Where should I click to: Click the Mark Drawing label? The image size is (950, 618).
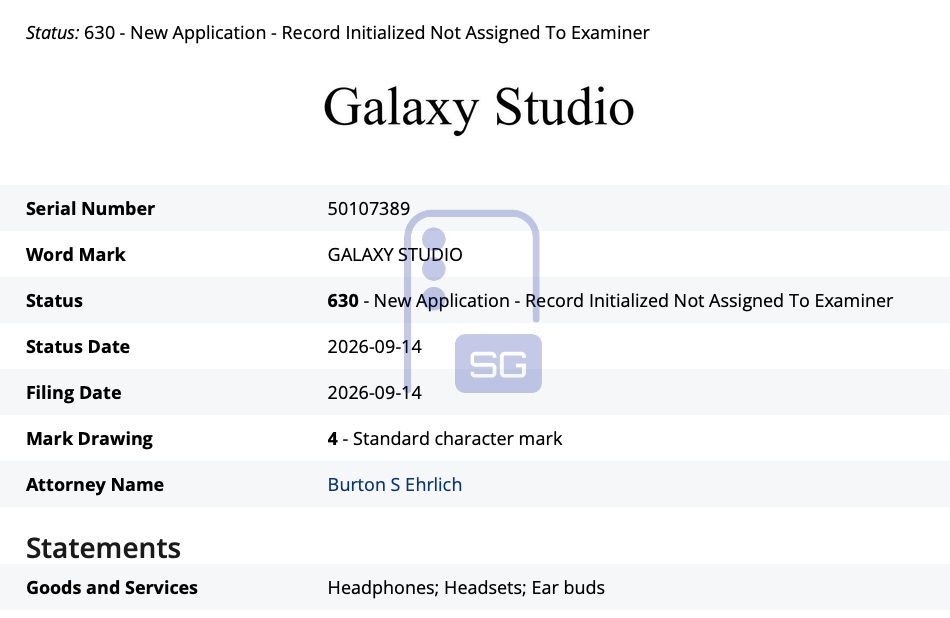(89, 439)
